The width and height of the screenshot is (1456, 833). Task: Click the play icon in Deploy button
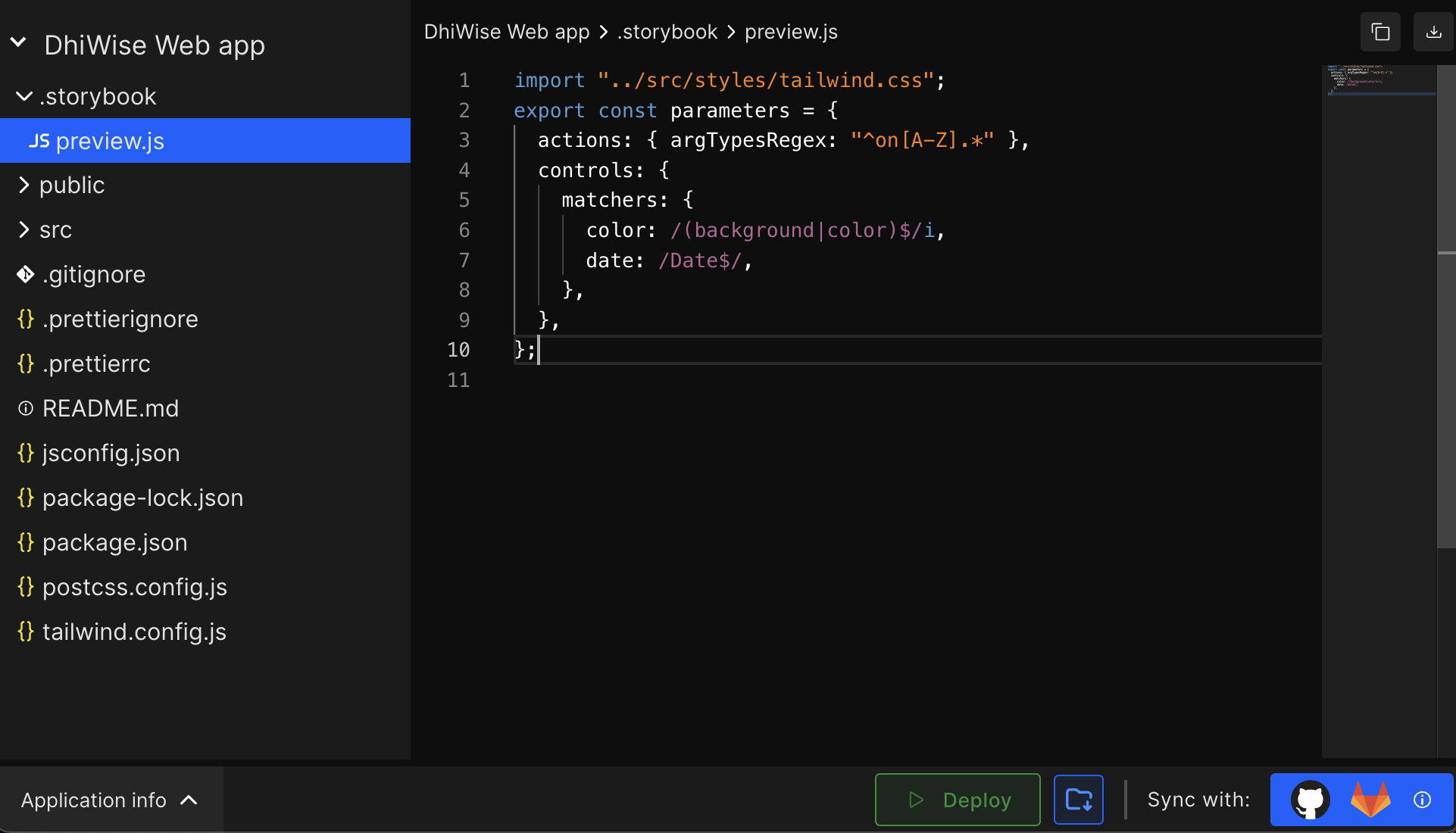[916, 800]
